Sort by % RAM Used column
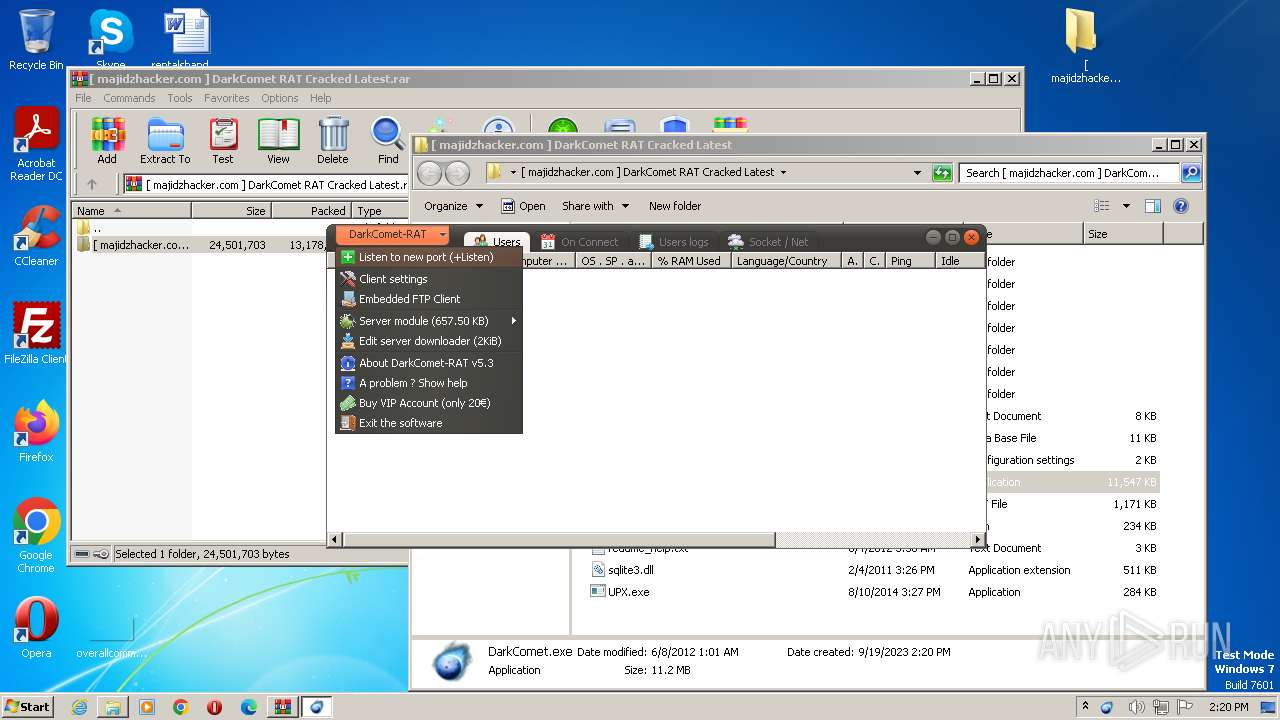Image resolution: width=1280 pixels, height=720 pixels. pyautogui.click(x=689, y=261)
